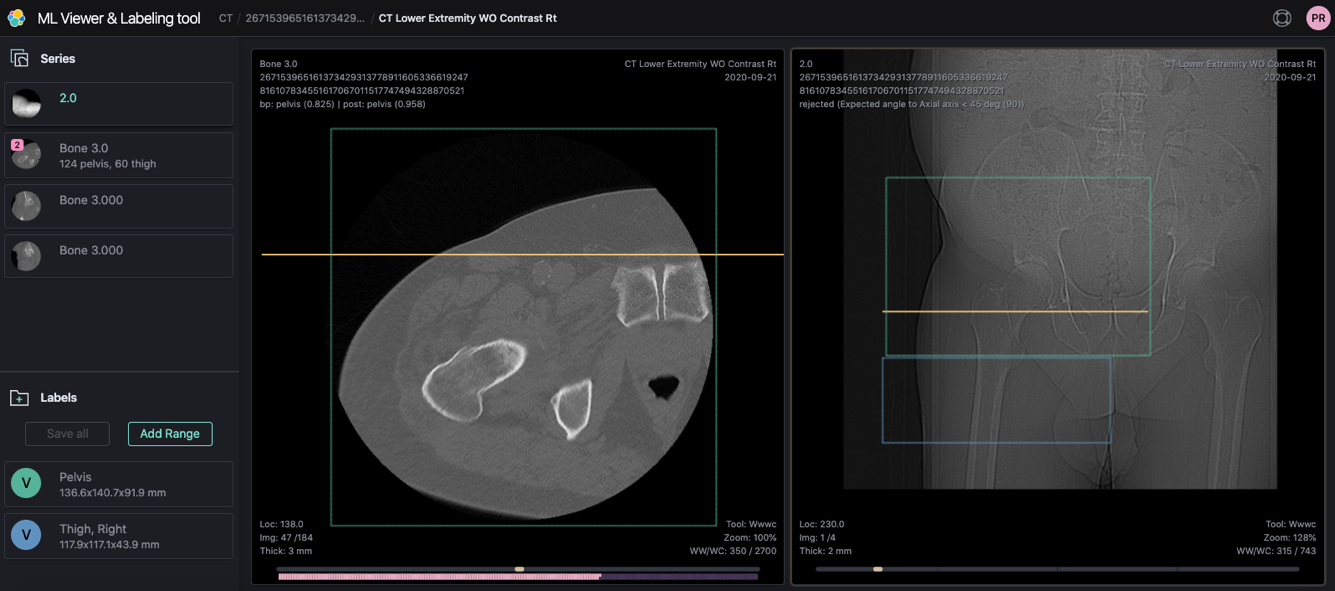The height and width of the screenshot is (591, 1335).
Task: Click the blue V badge for Thigh, Right
Action: tap(26, 536)
